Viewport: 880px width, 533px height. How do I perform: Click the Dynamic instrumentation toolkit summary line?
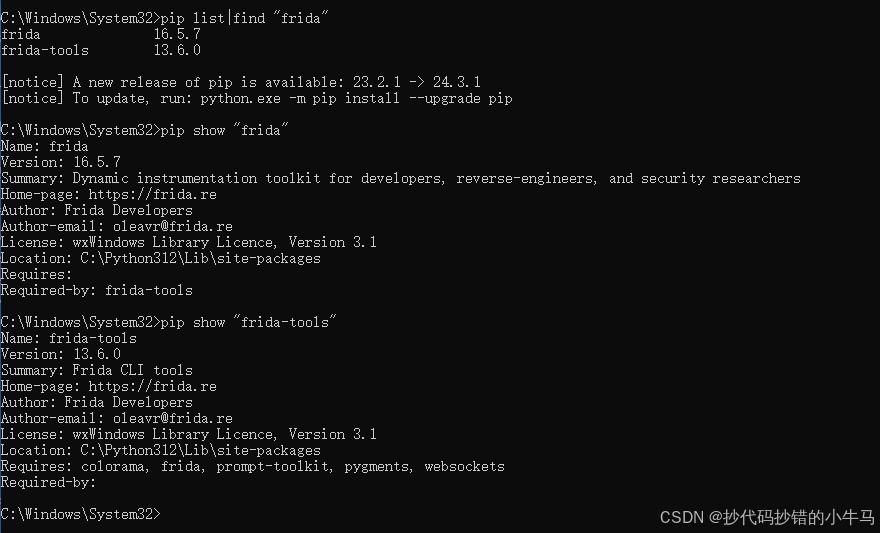[400, 179]
